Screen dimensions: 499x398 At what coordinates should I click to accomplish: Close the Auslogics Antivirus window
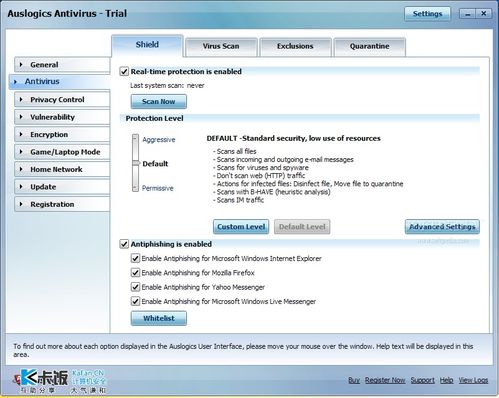point(483,14)
